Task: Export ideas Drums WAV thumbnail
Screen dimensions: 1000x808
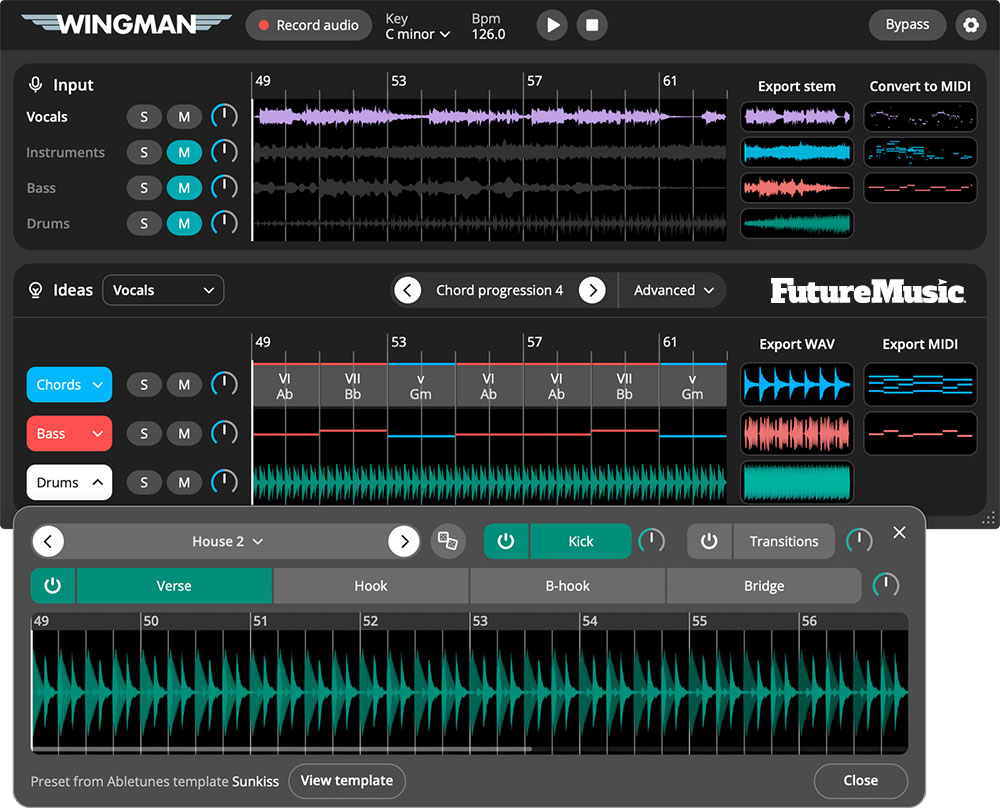Action: (797, 483)
